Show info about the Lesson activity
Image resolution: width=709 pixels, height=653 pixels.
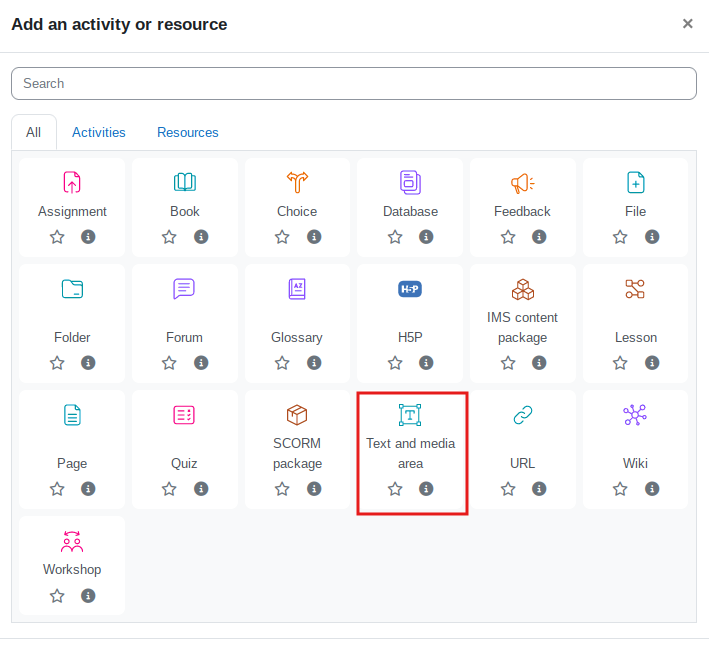[652, 363]
